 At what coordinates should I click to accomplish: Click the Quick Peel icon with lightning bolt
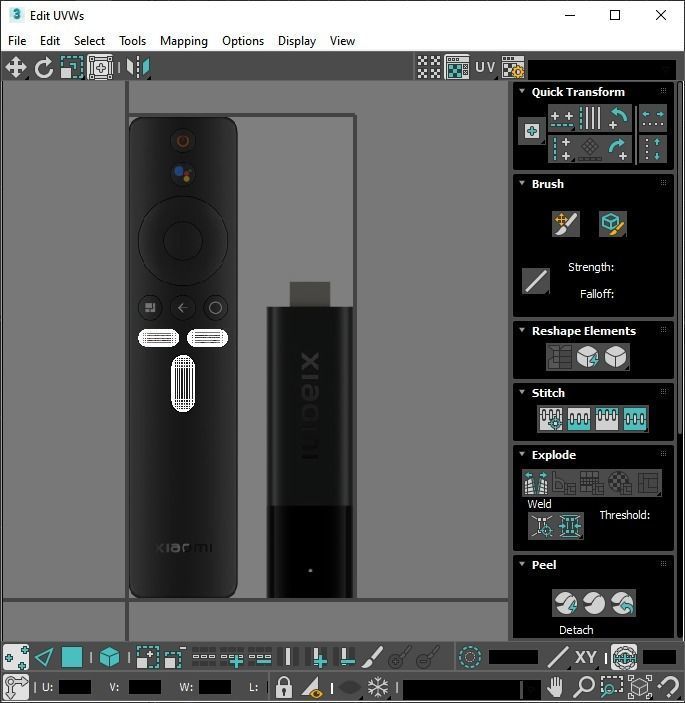(x=566, y=603)
